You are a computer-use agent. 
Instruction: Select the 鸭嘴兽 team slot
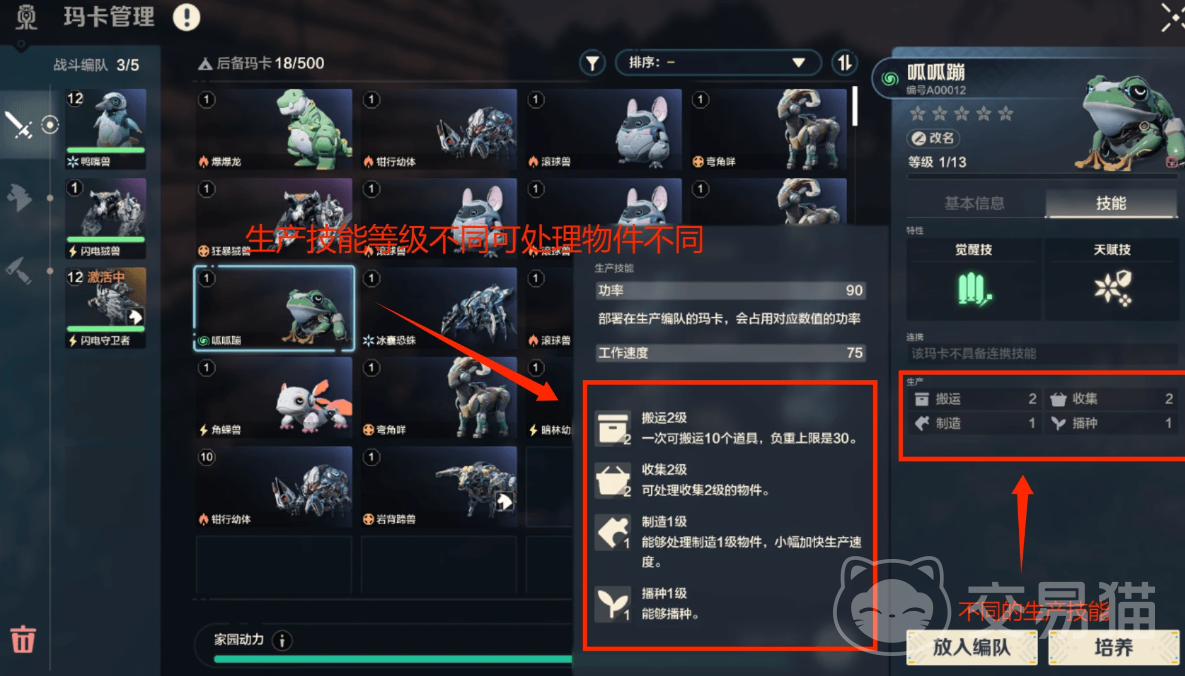coord(105,129)
